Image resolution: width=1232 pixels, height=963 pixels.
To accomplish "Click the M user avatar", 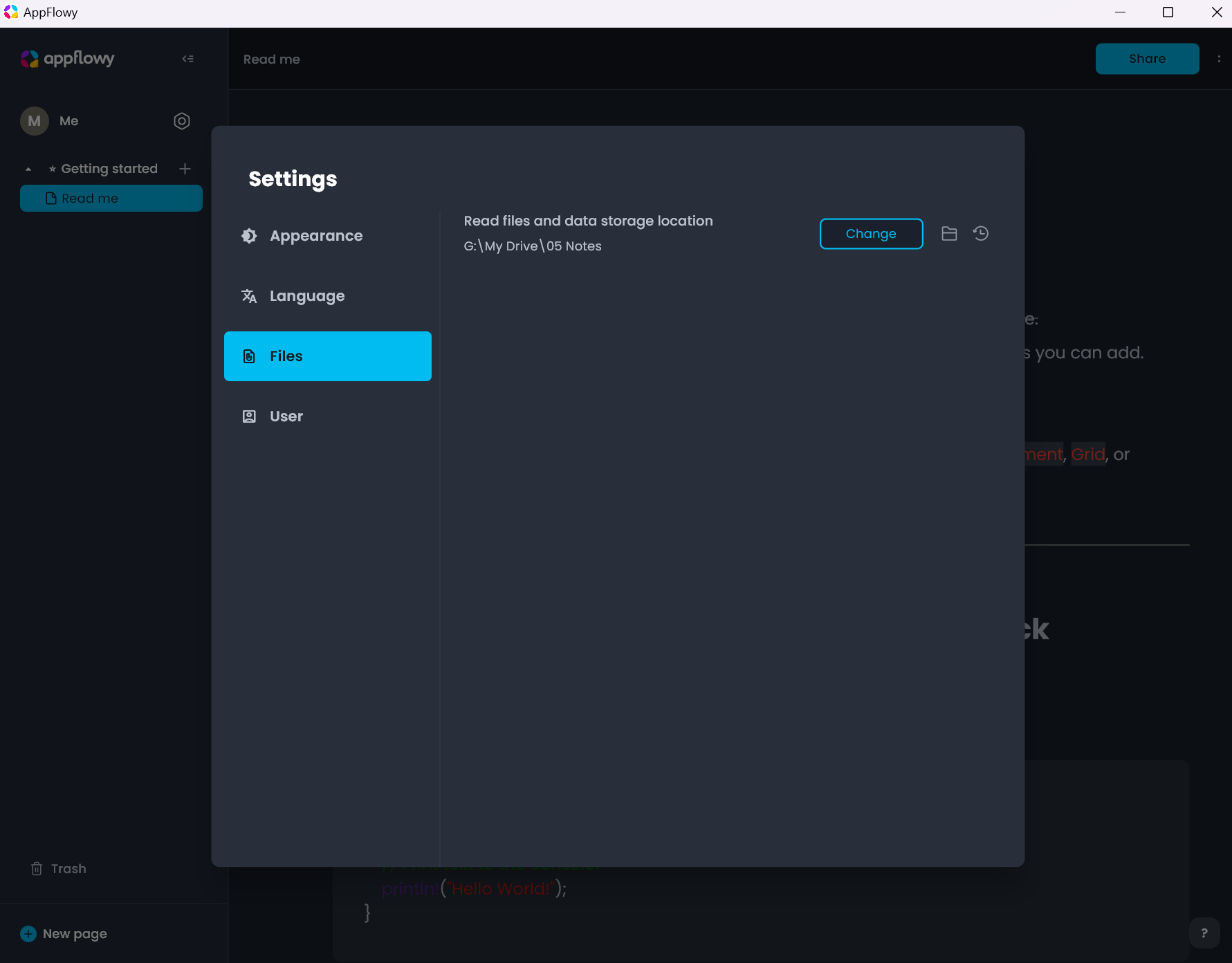I will point(34,121).
